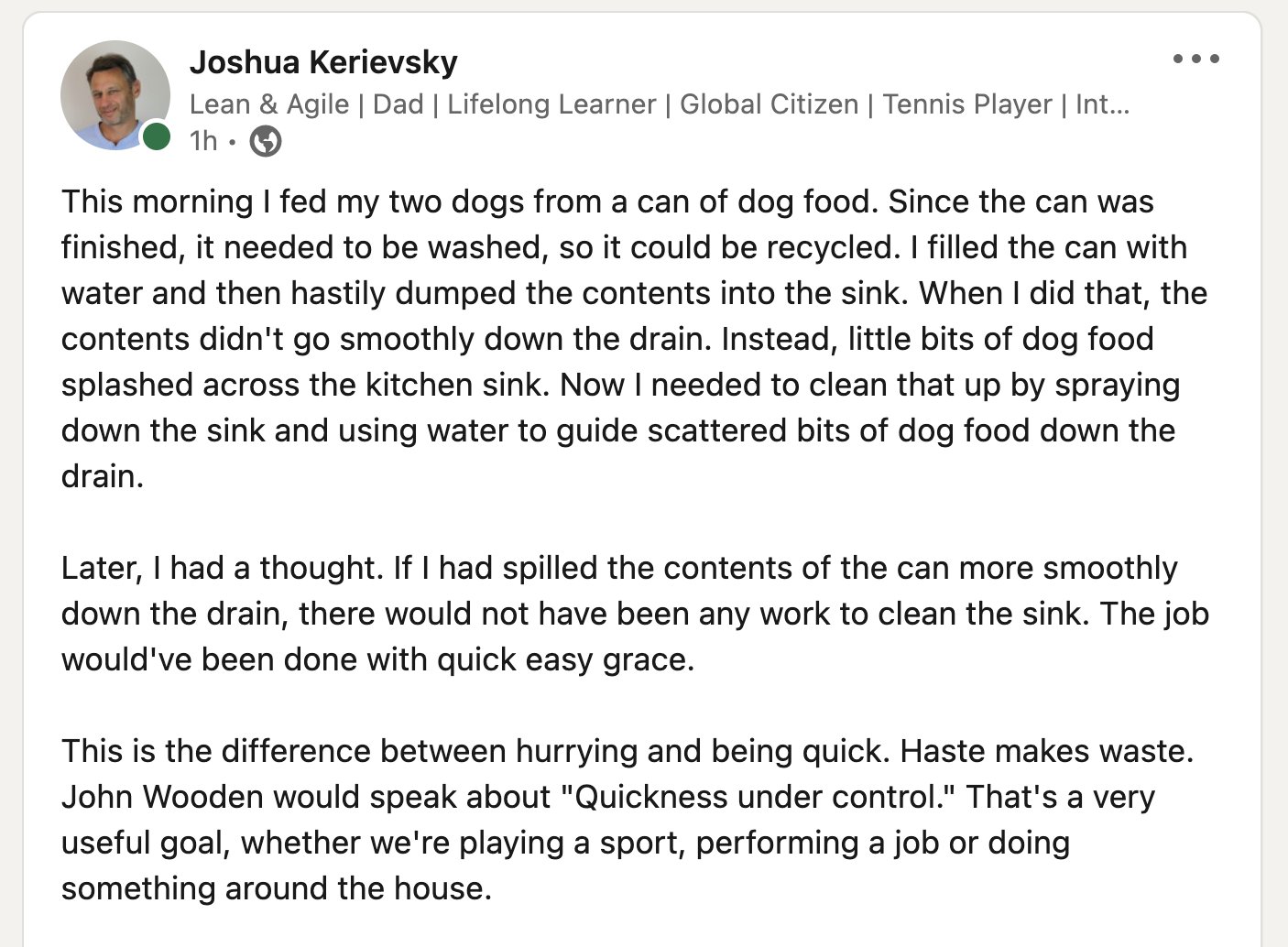Click "Global Citizen" in the headline
The image size is (1288, 947).
click(769, 104)
